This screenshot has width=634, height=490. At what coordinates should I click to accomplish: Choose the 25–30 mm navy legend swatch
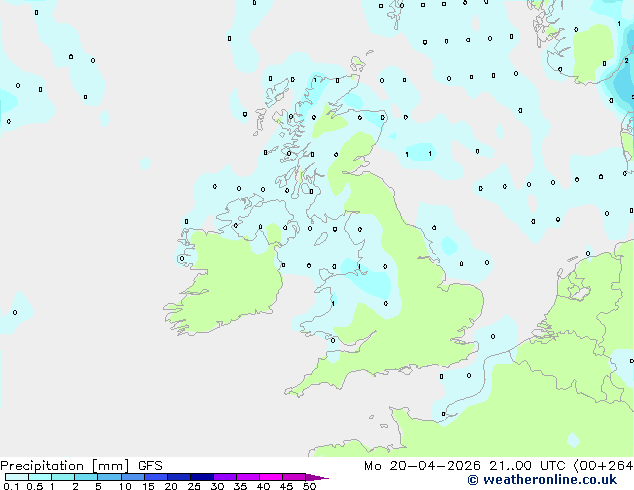click(202, 477)
